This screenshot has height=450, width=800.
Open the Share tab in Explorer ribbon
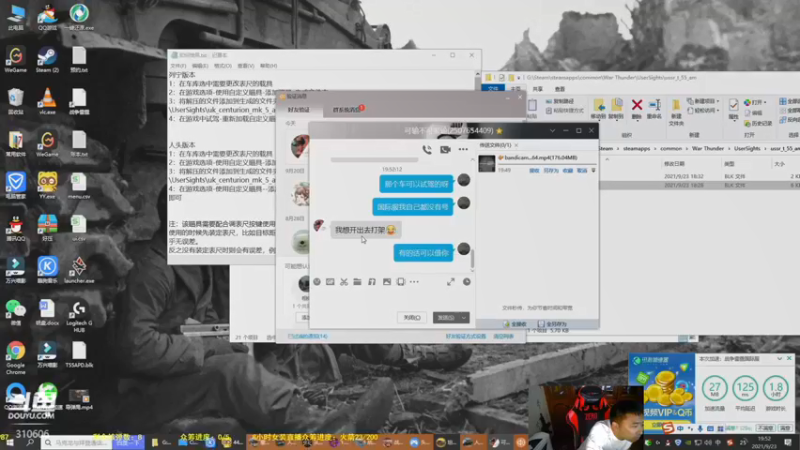[538, 89]
